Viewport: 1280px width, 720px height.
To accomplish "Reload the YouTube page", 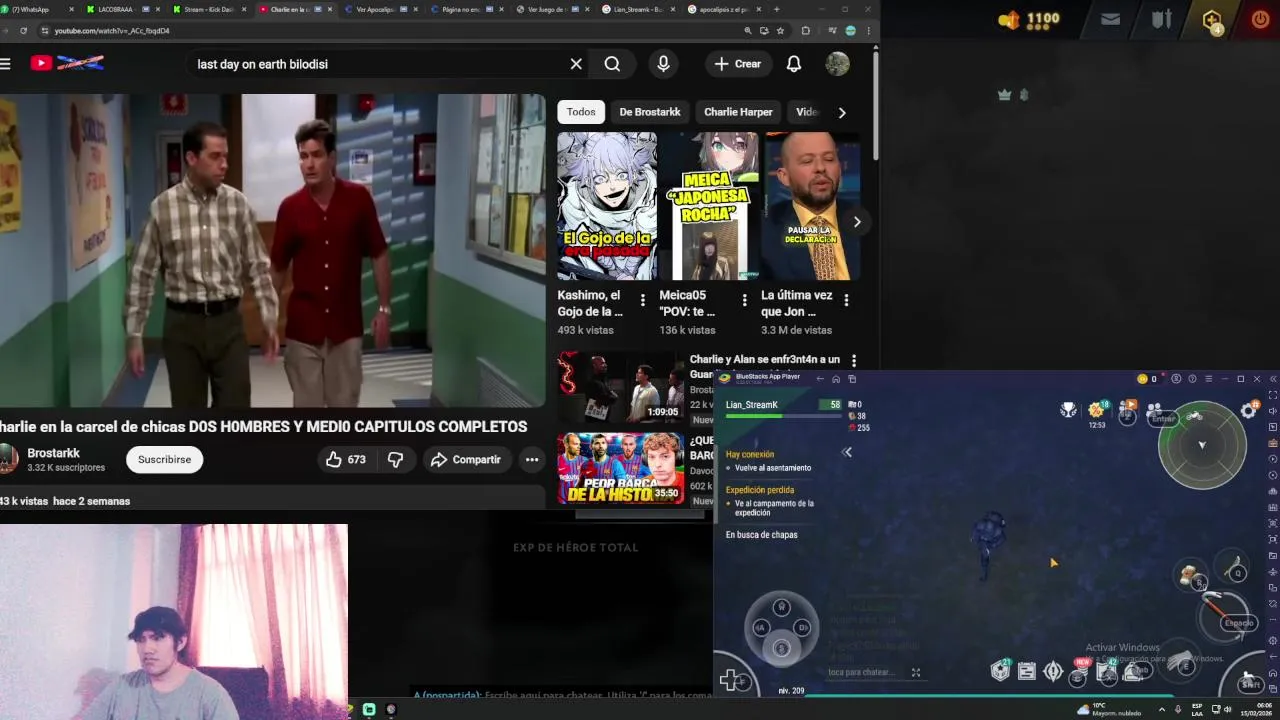I will (x=23, y=31).
